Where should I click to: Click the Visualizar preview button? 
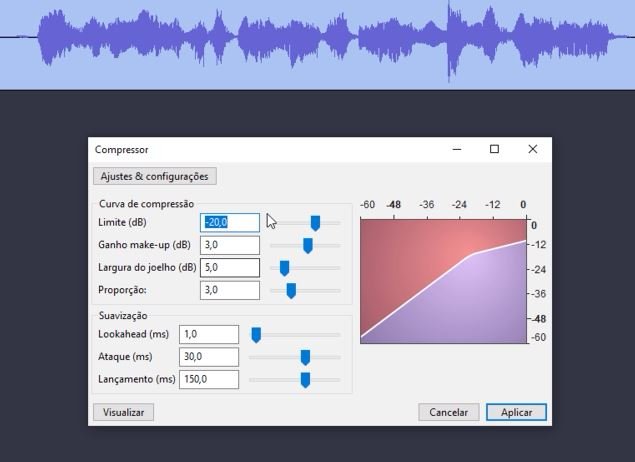click(x=124, y=412)
